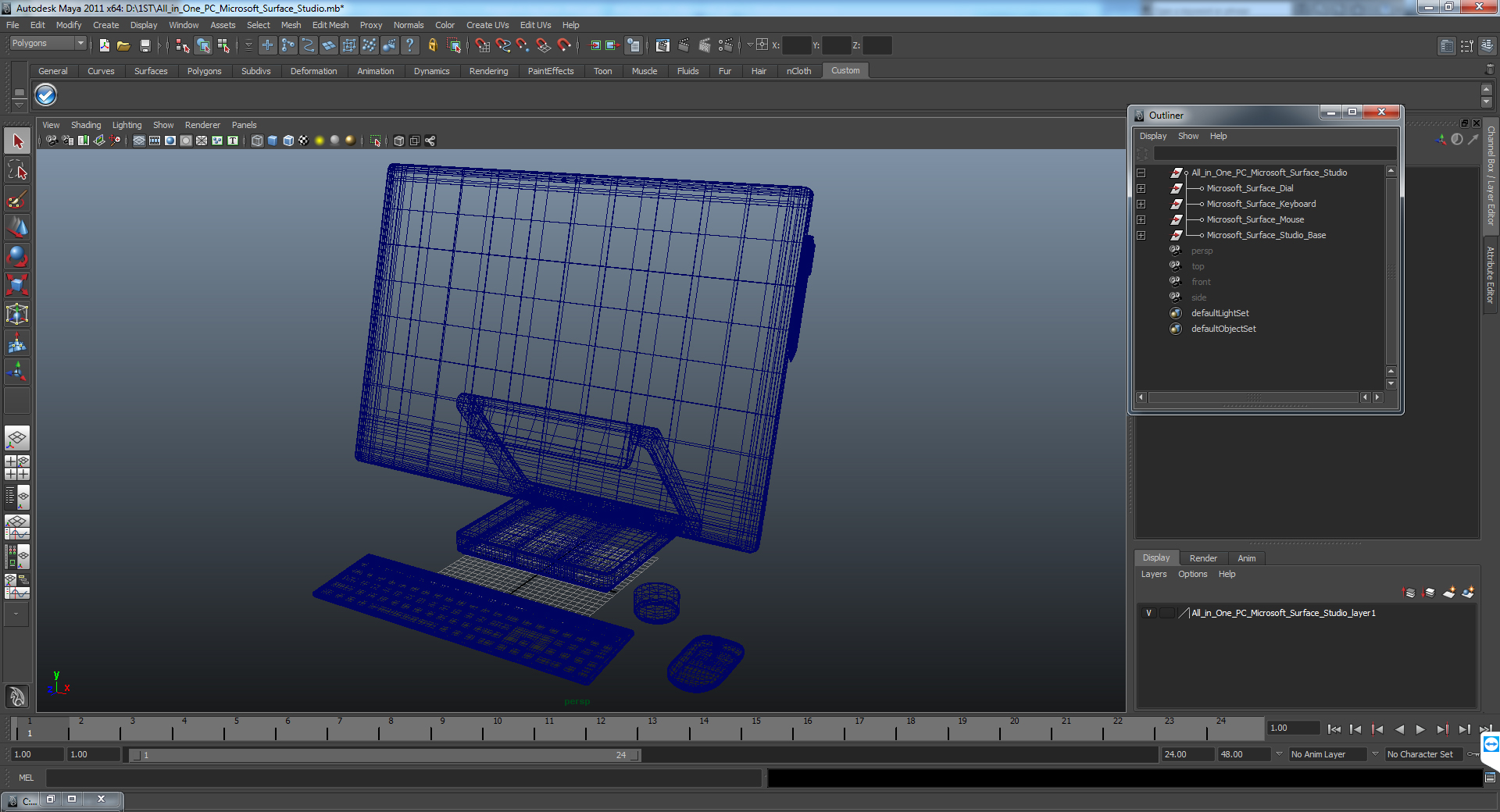1500x812 pixels.
Task: Play animation backwards
Action: (1399, 729)
